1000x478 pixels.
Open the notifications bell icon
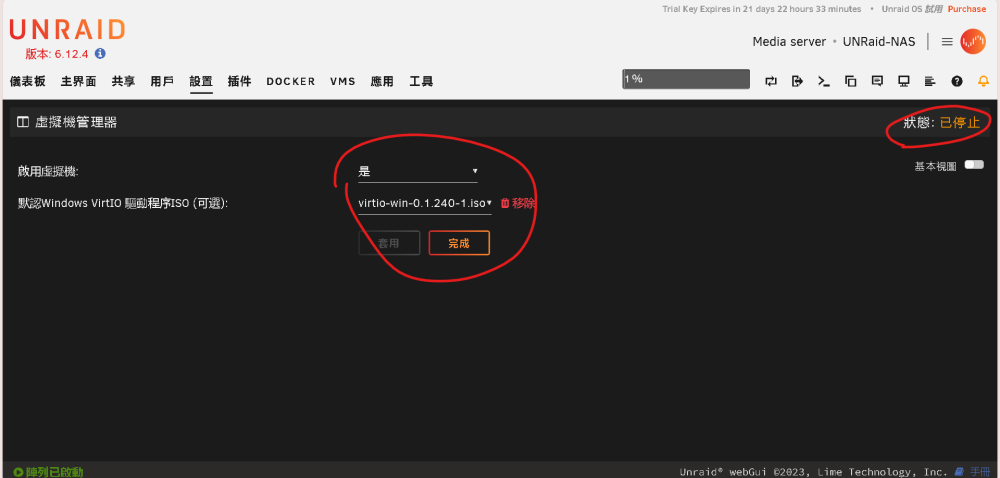[983, 81]
